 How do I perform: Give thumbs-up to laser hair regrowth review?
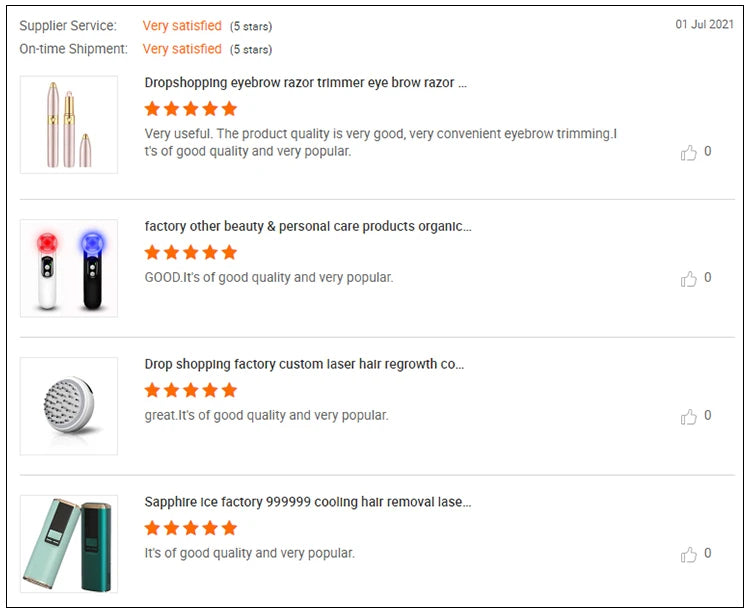coord(689,416)
